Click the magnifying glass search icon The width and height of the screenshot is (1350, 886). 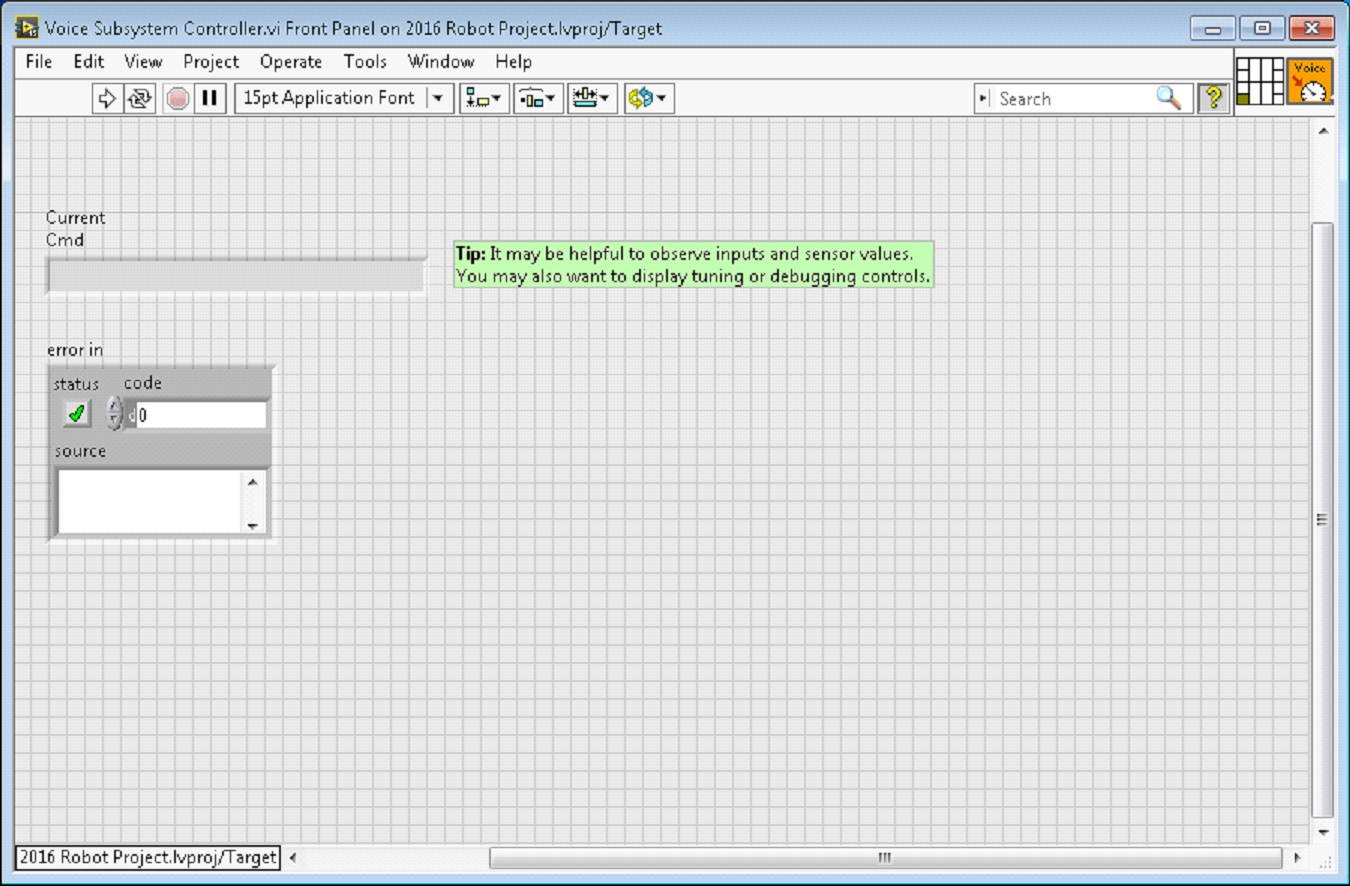coord(1167,98)
